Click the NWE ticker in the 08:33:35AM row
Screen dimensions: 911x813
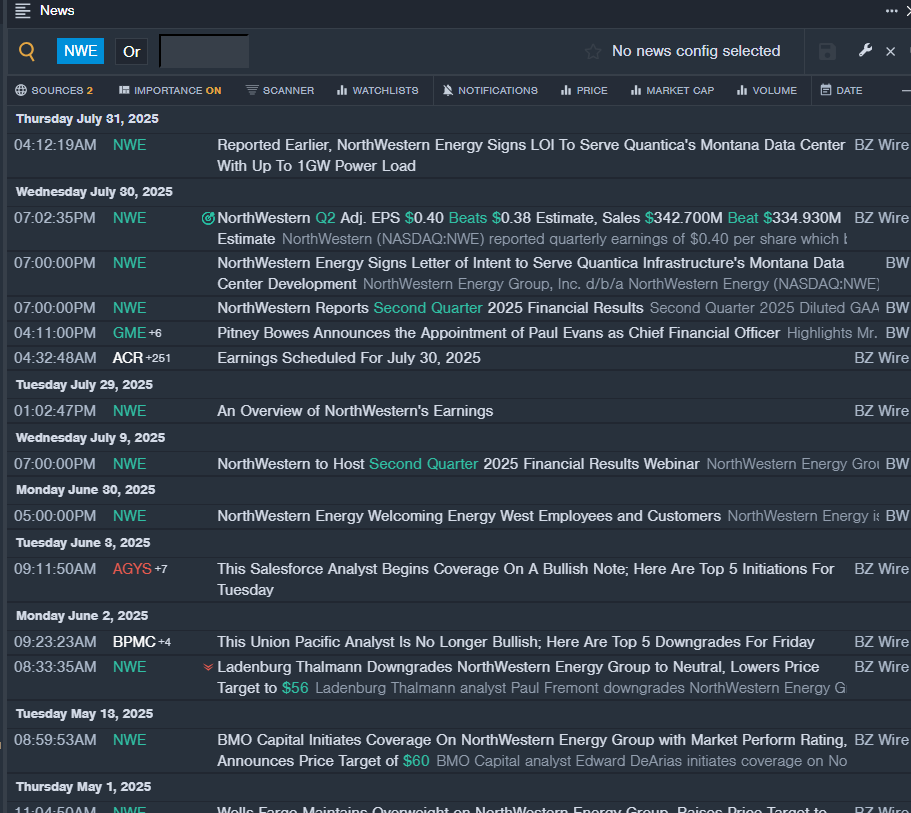pyautogui.click(x=129, y=667)
